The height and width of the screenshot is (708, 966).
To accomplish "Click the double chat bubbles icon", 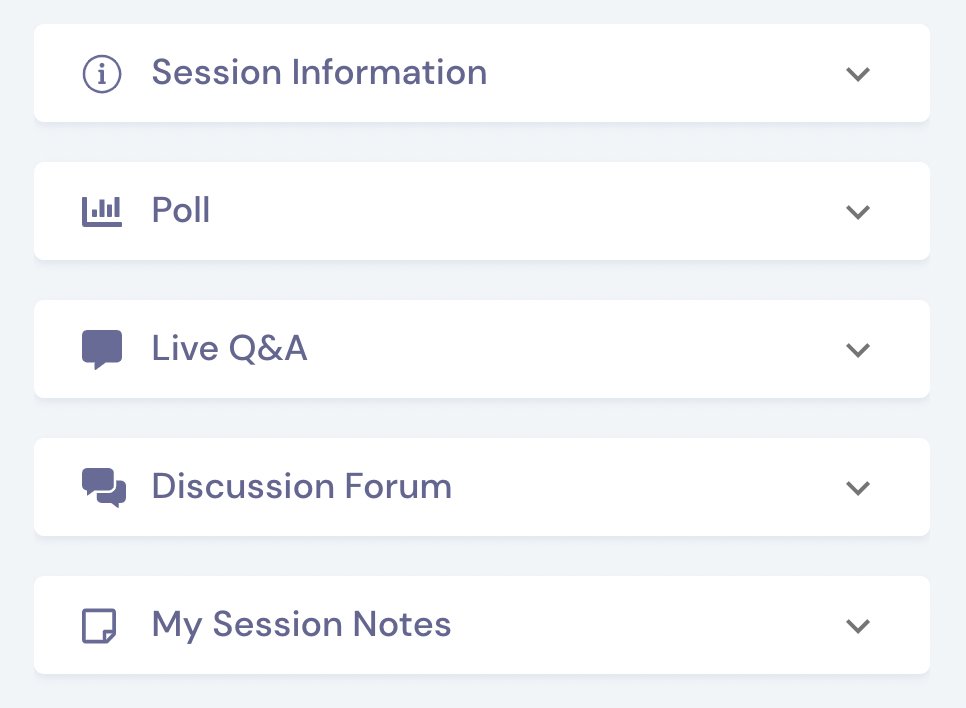I will 104,488.
